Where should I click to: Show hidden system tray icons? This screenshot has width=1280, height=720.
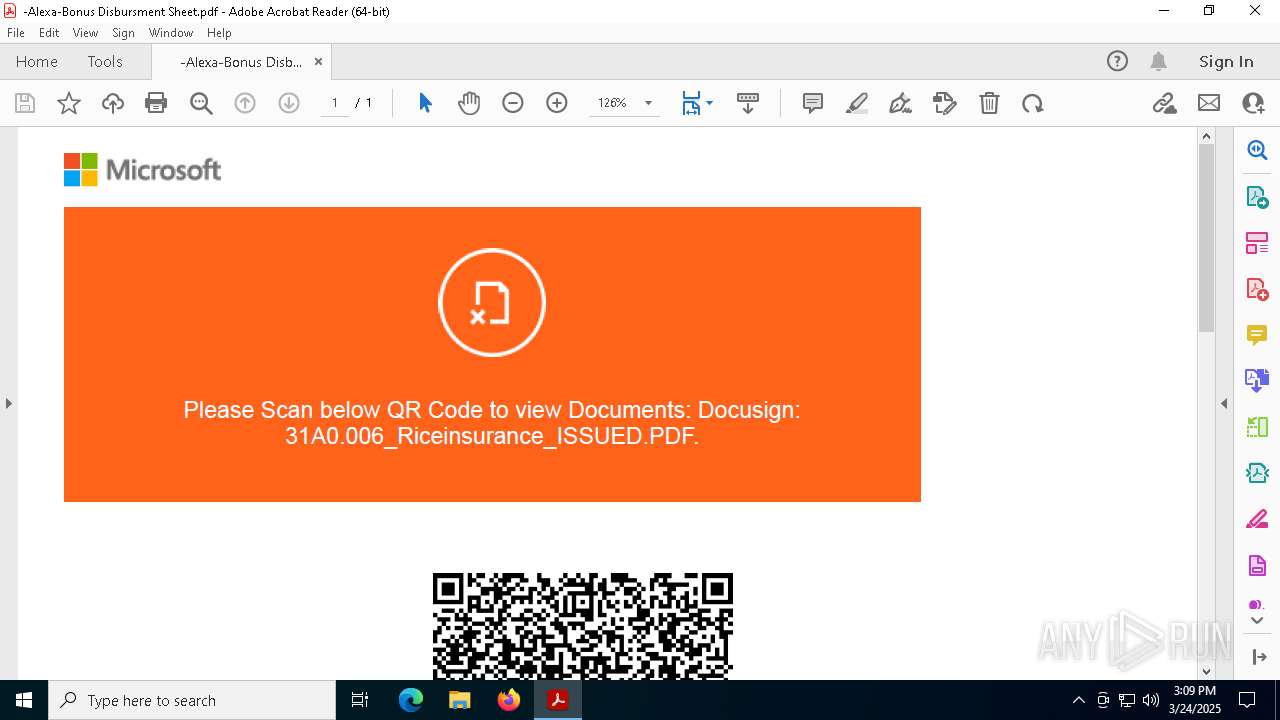point(1078,700)
